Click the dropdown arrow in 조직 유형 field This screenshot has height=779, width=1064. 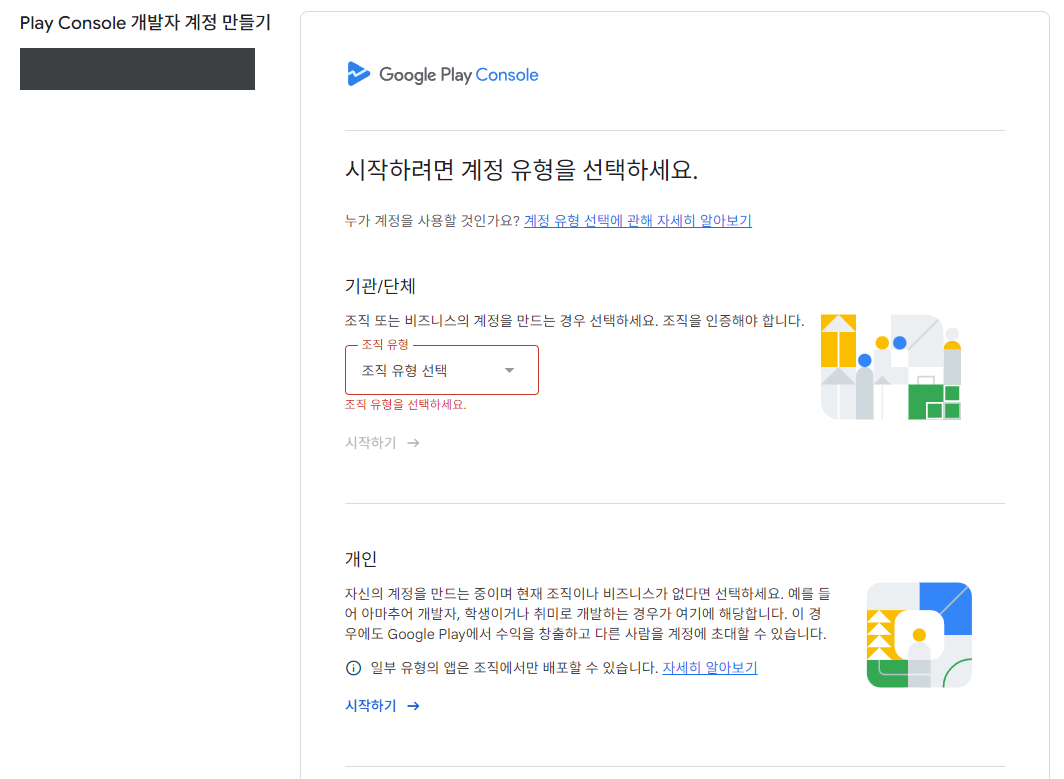click(x=510, y=370)
